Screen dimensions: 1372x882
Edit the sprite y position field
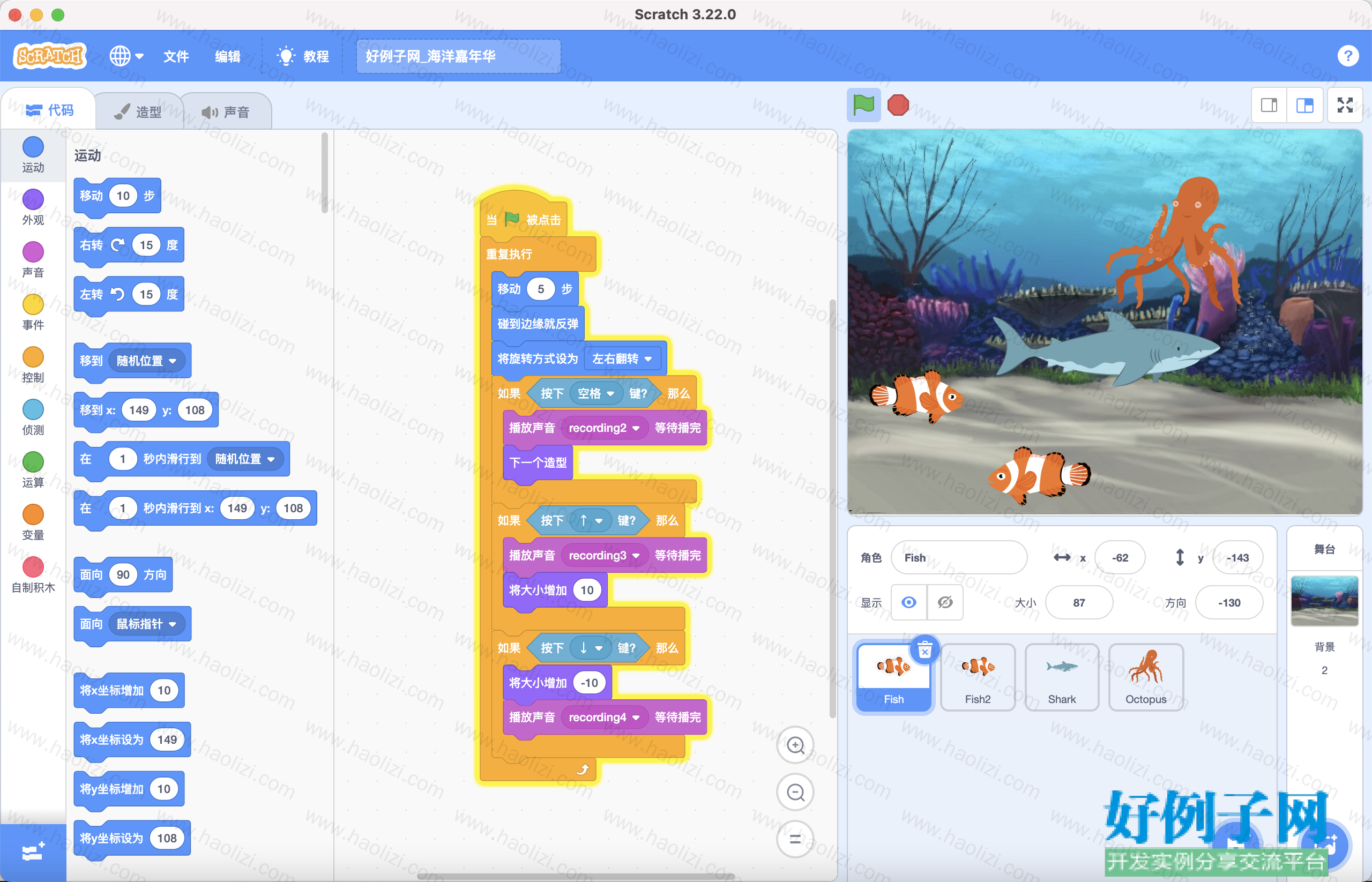[1237, 557]
